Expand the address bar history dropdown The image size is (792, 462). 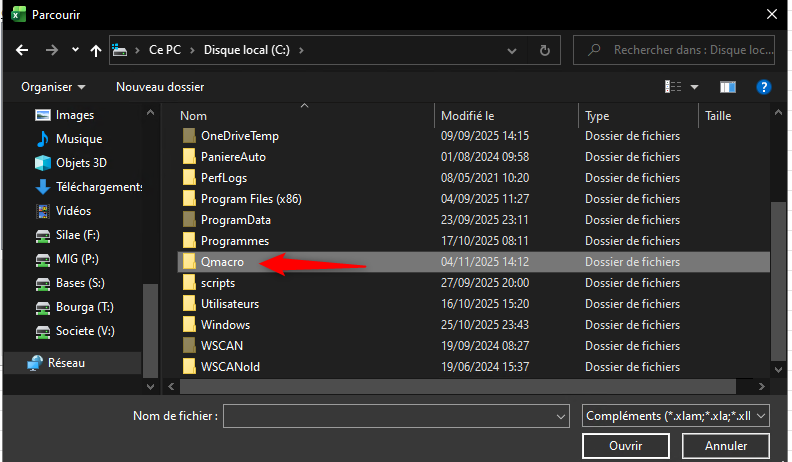tap(518, 49)
